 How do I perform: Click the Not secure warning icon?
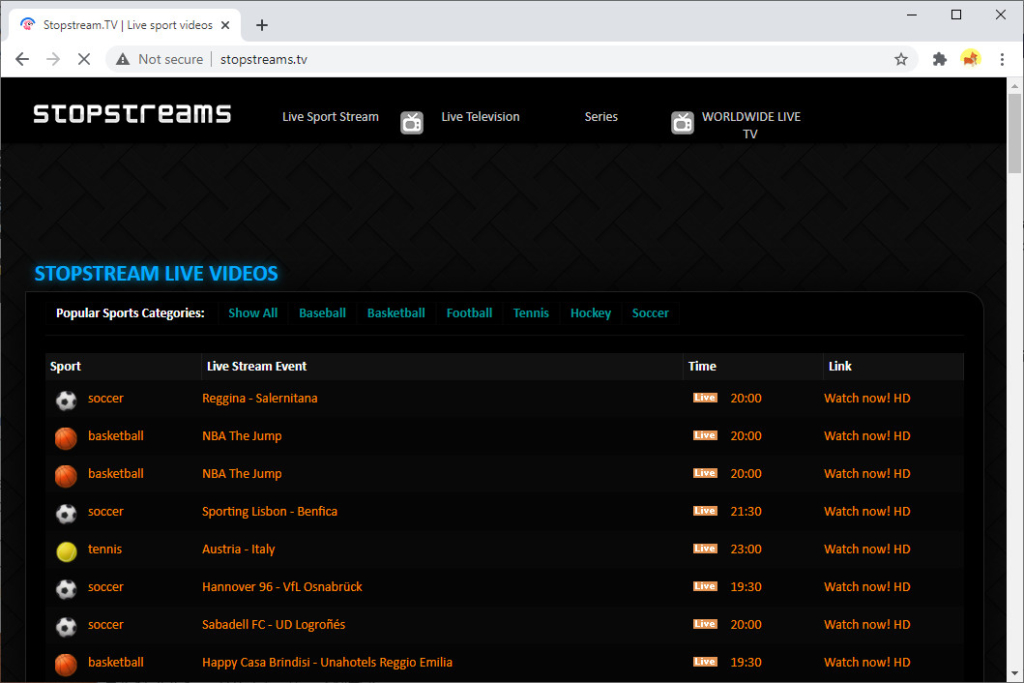[123, 59]
